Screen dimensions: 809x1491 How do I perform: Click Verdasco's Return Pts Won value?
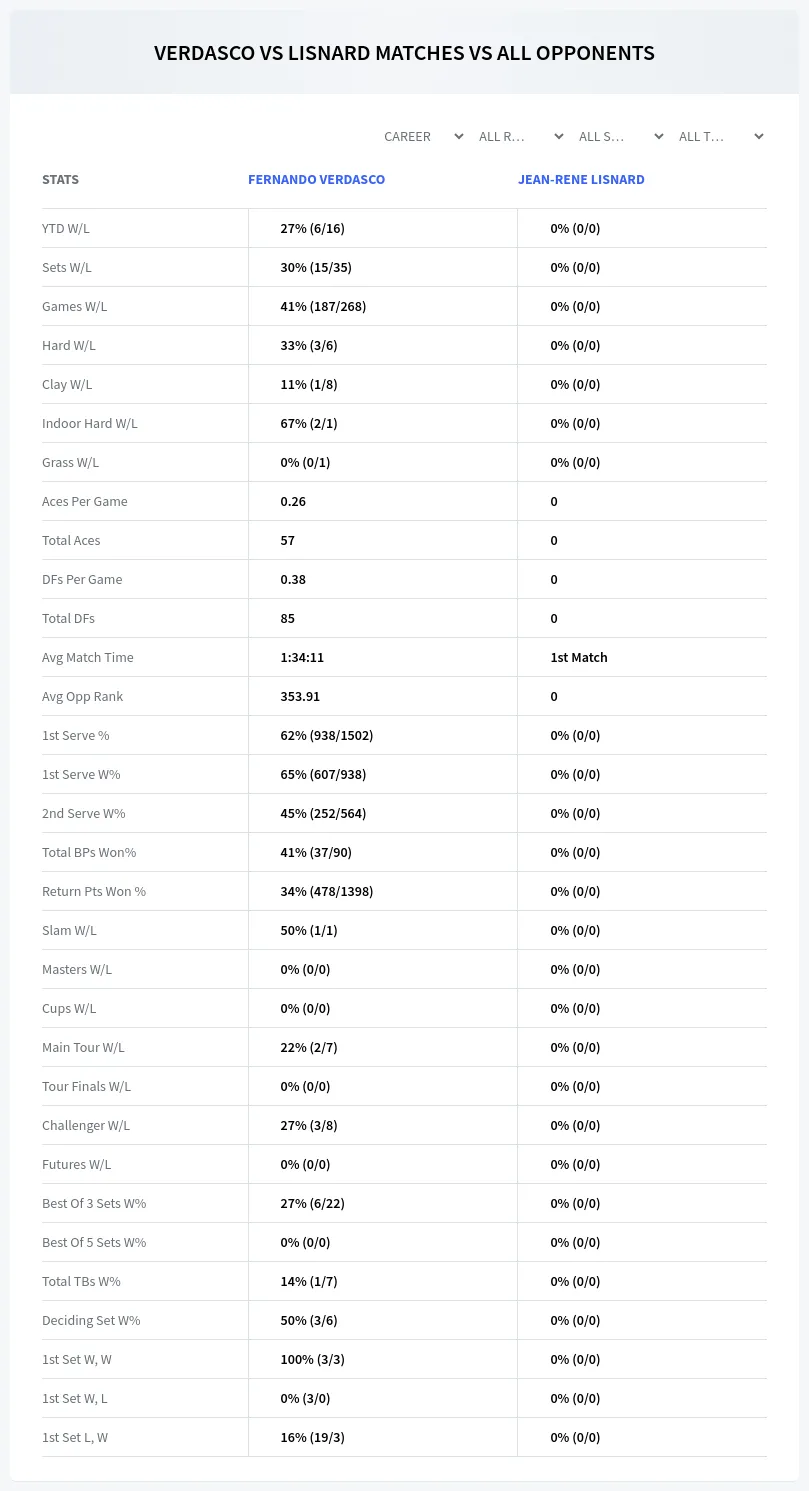click(x=326, y=891)
